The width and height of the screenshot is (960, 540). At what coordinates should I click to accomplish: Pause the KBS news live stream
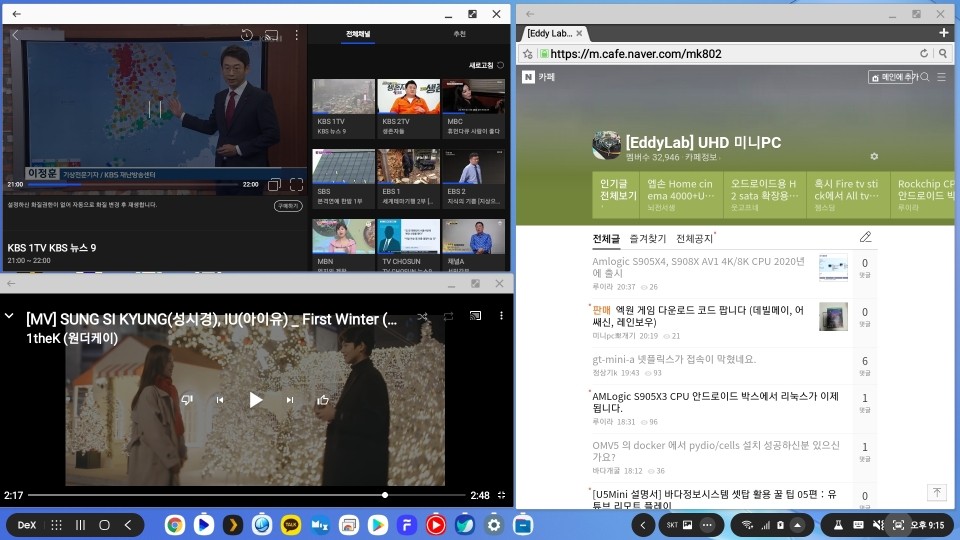pyautogui.click(x=155, y=110)
